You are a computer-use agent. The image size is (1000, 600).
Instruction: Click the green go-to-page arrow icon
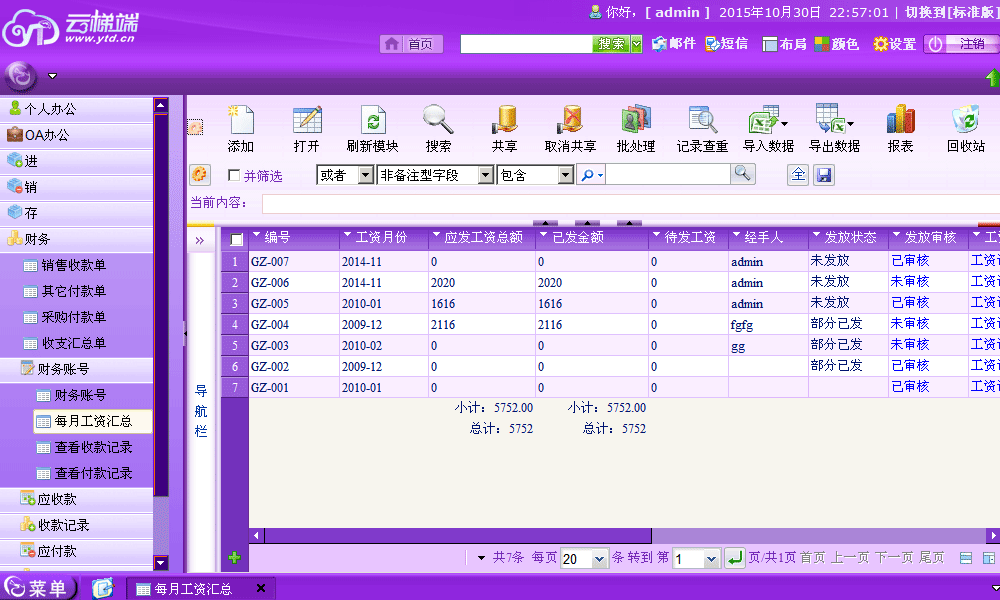[735, 559]
